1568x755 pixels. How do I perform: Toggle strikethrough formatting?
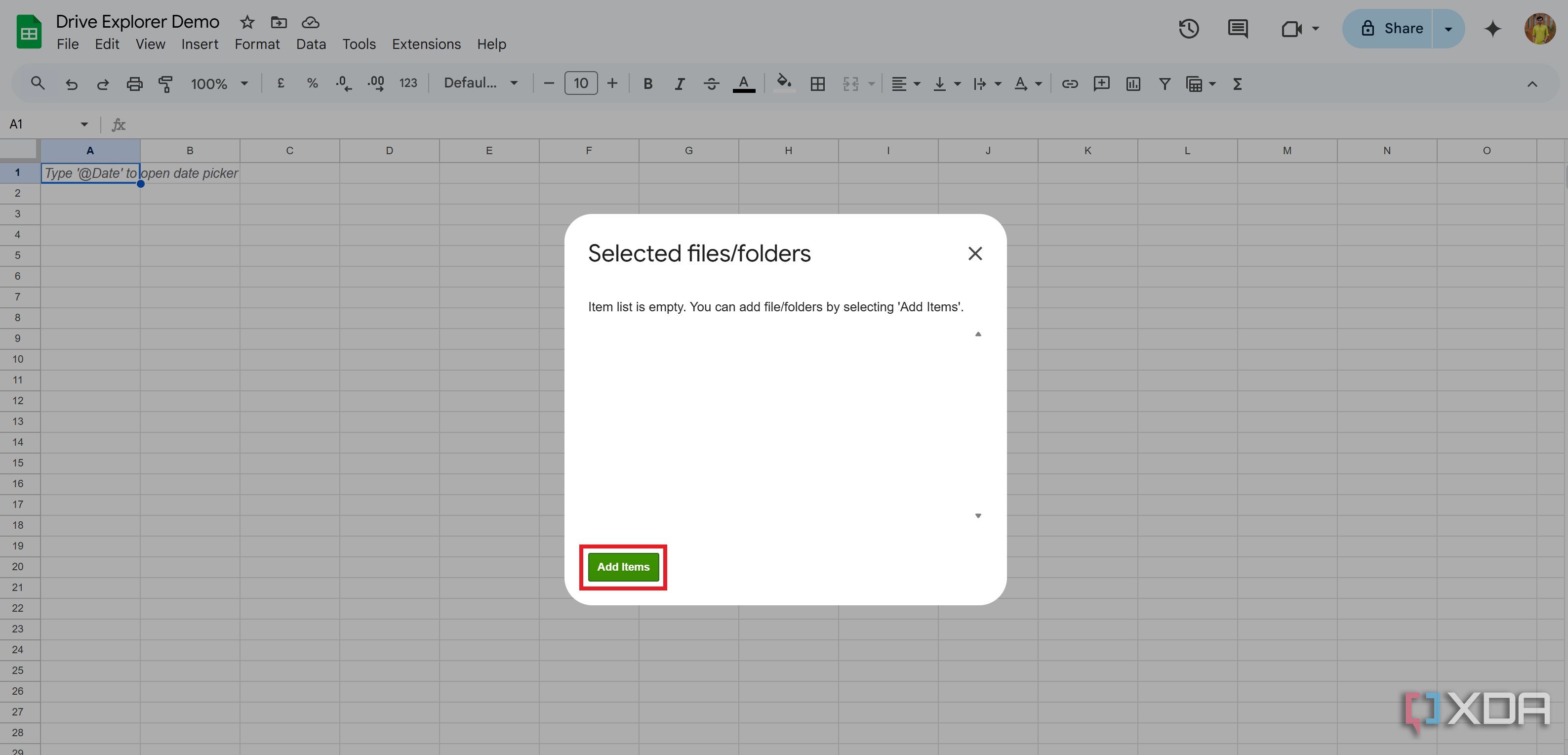(x=711, y=84)
